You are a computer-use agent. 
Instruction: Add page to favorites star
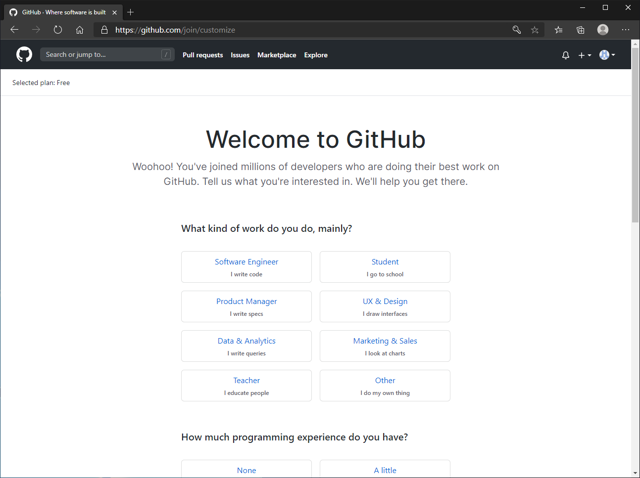coord(535,30)
